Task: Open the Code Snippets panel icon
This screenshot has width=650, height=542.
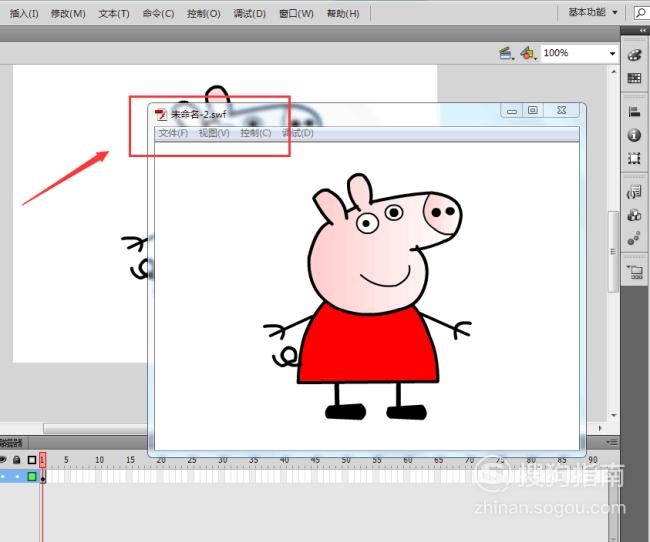Action: pyautogui.click(x=634, y=192)
